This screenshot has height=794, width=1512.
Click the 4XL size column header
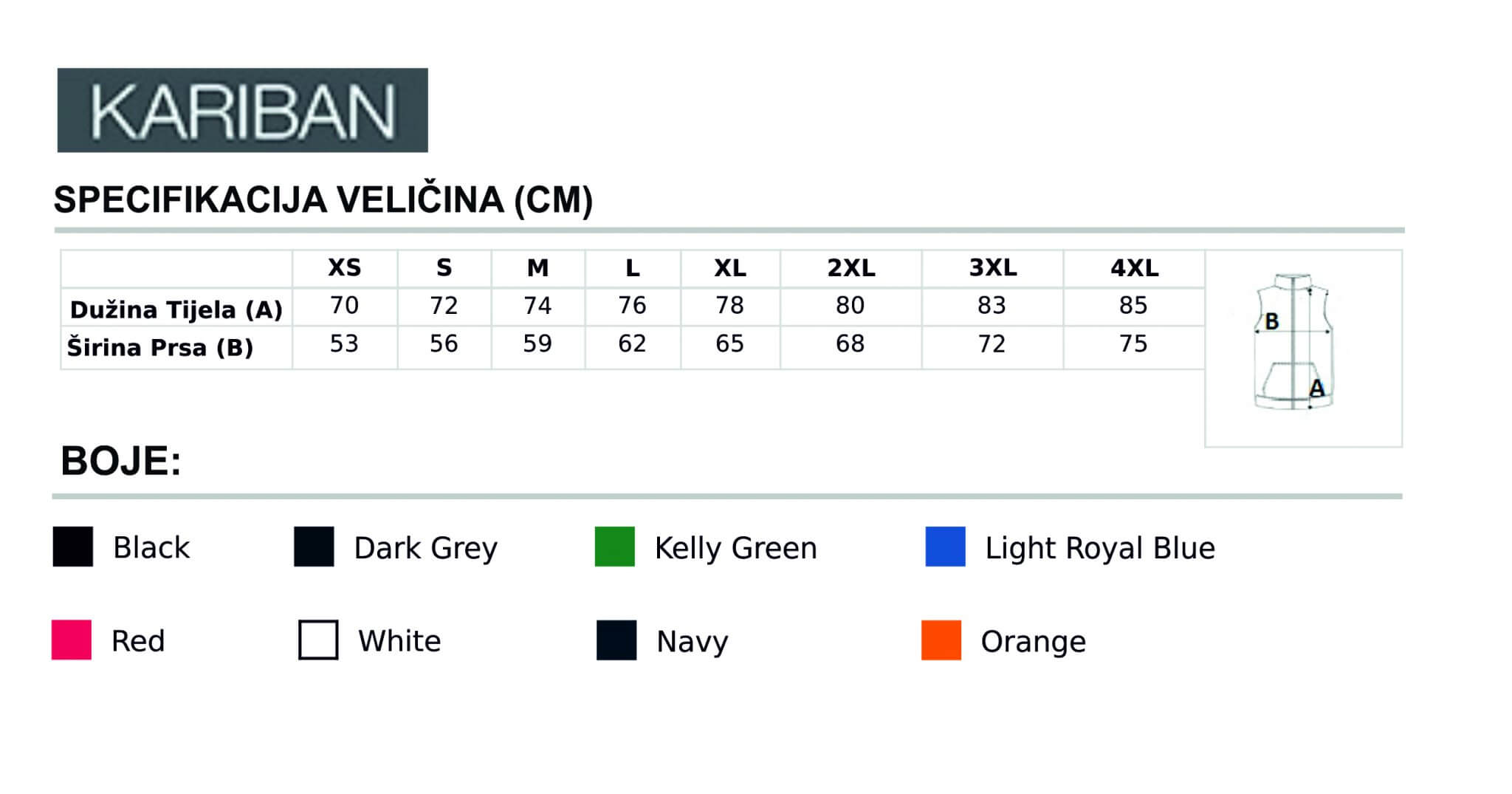[1135, 267]
